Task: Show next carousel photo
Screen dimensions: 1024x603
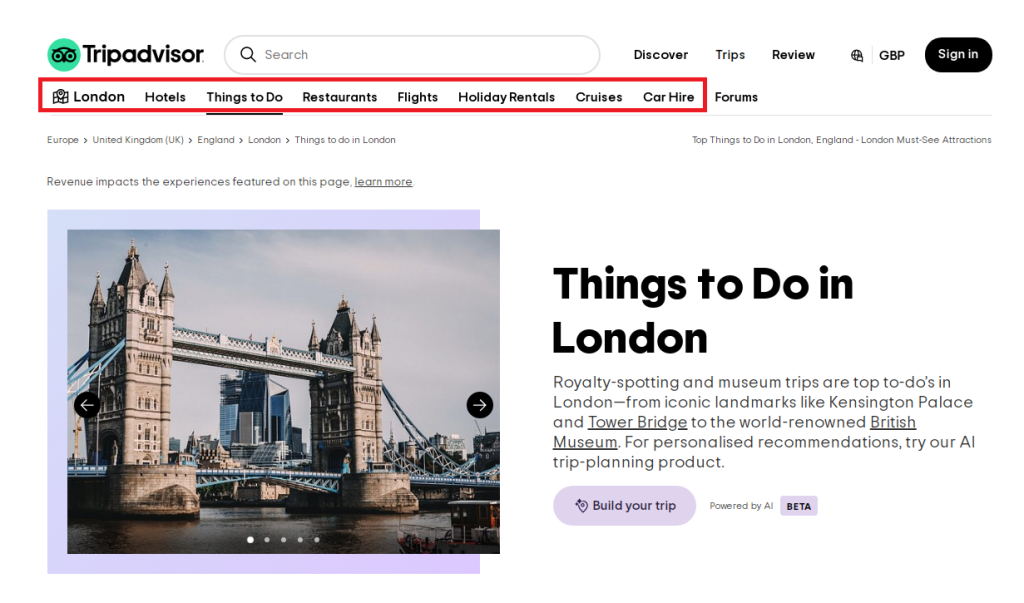Action: coord(479,405)
